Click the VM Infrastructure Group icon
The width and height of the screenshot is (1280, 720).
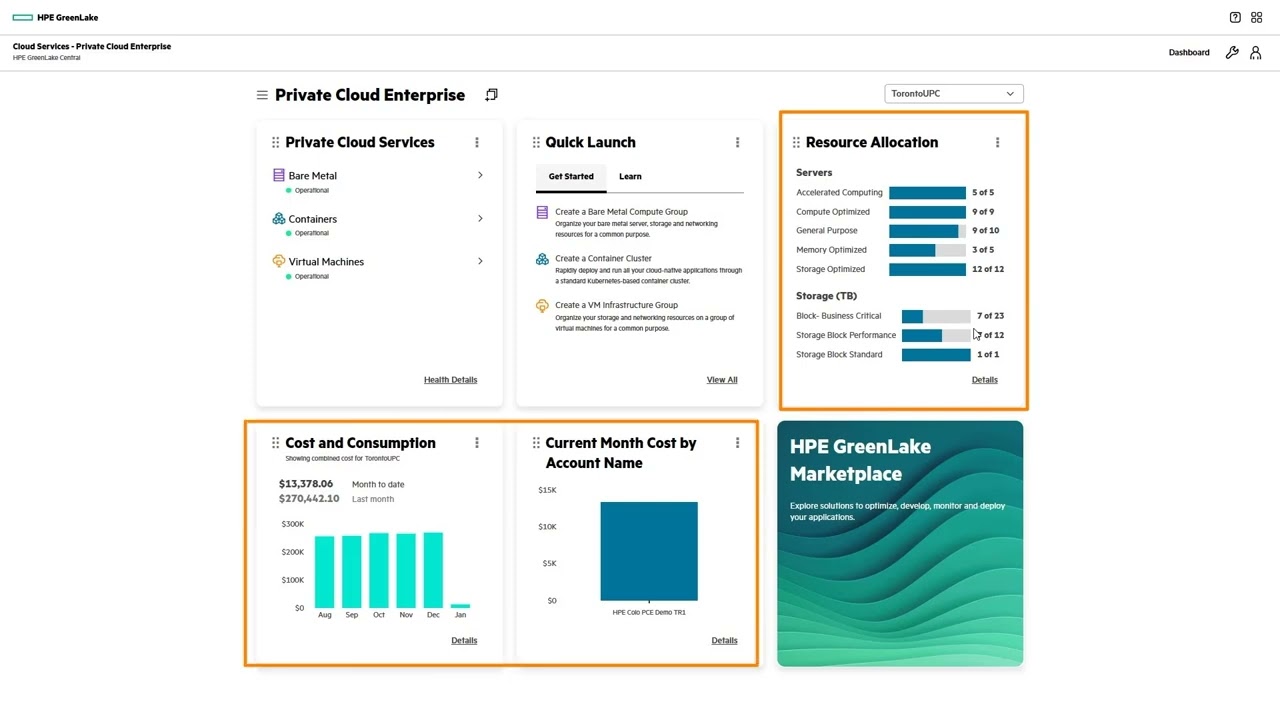click(542, 305)
